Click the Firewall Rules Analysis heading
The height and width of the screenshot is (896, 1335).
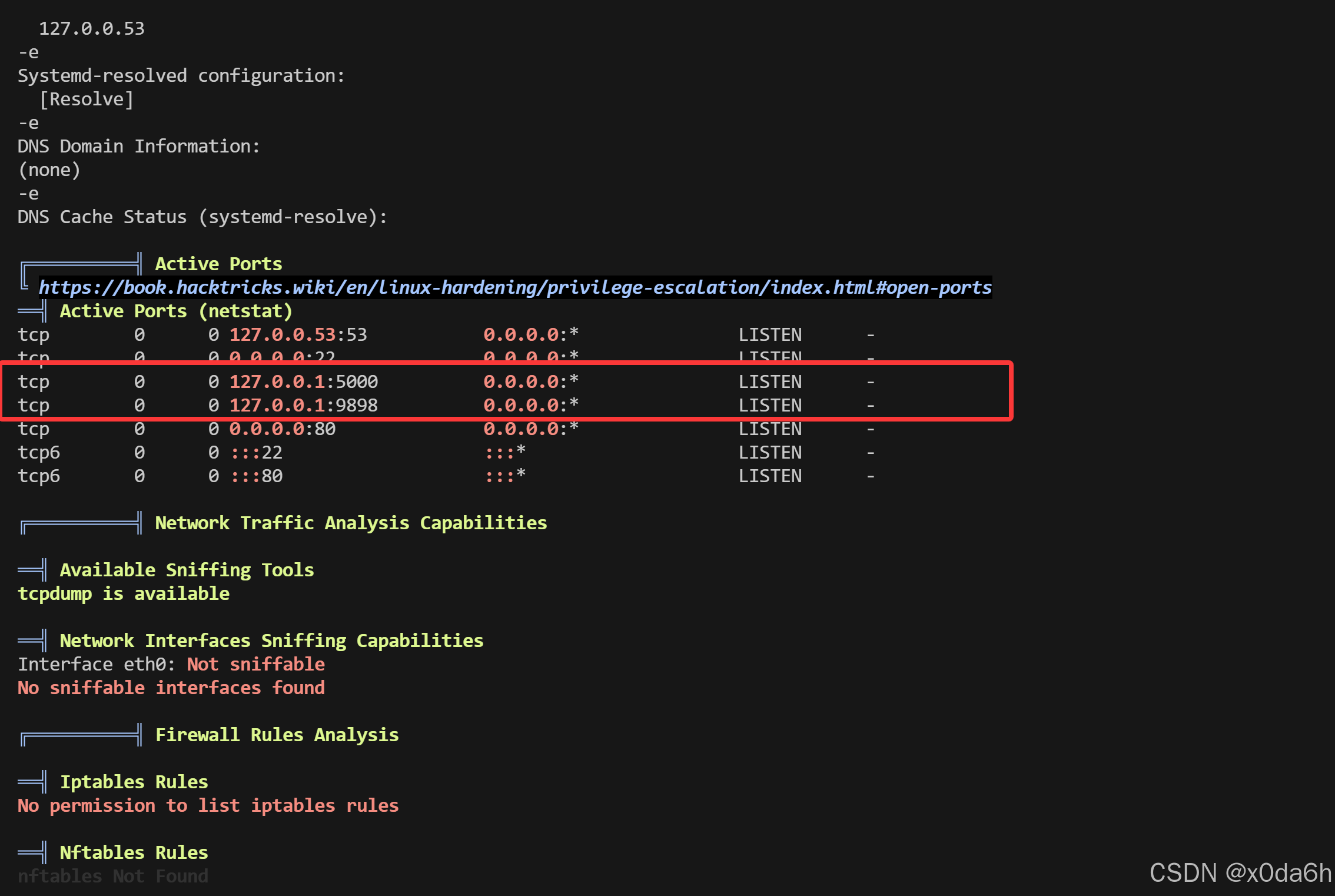click(x=277, y=735)
